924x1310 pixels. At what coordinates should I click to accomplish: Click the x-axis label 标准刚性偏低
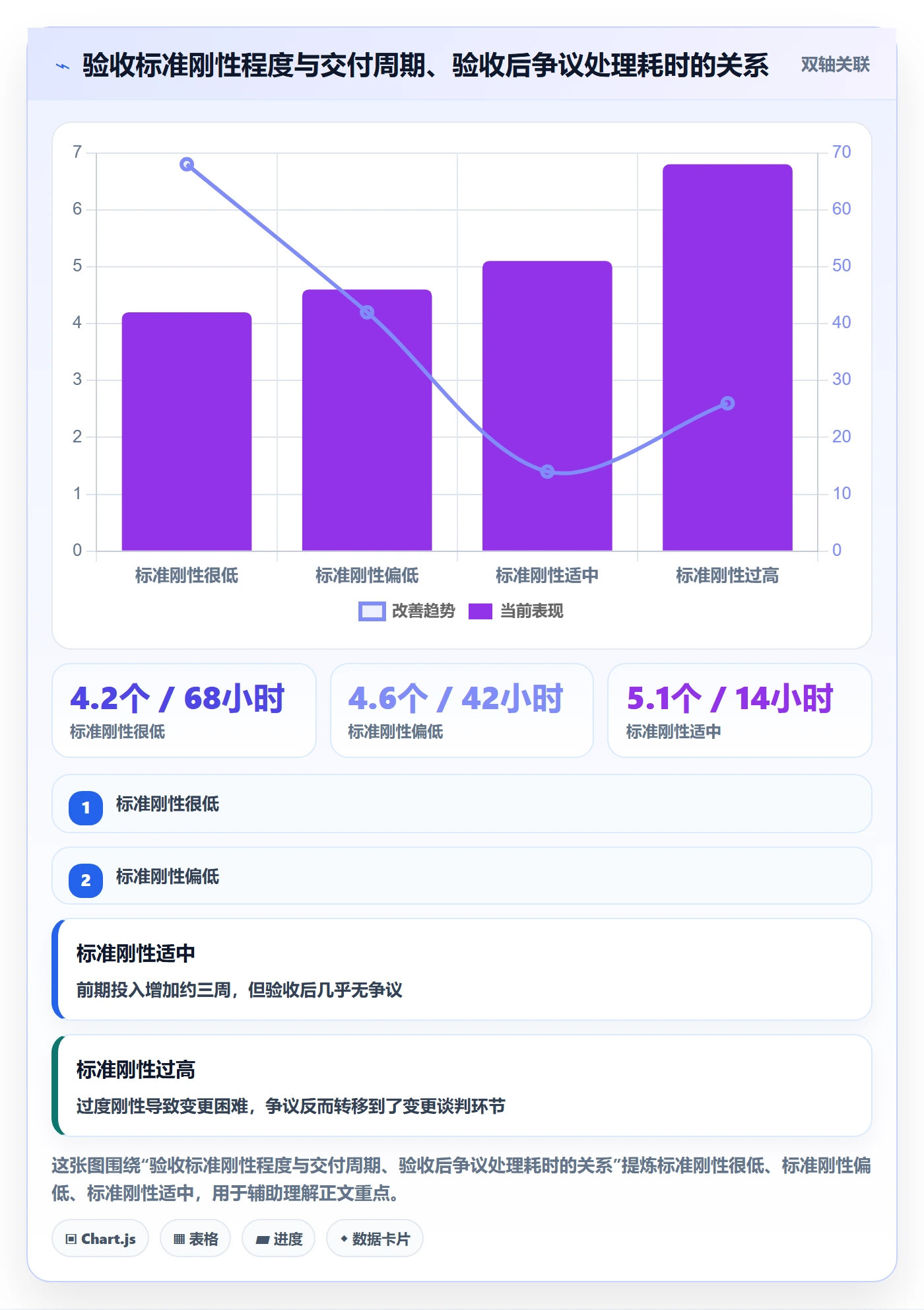[367, 576]
